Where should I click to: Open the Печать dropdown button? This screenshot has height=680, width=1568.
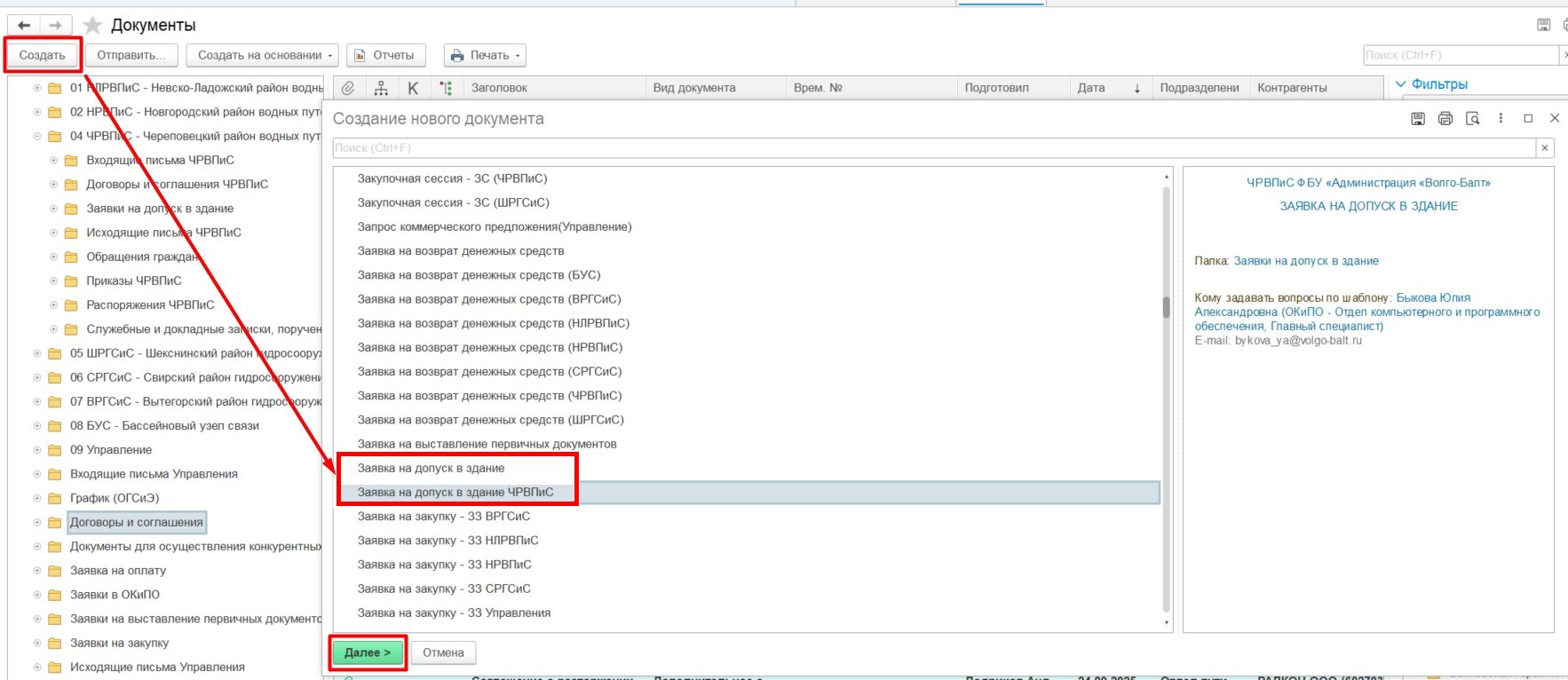click(x=485, y=55)
